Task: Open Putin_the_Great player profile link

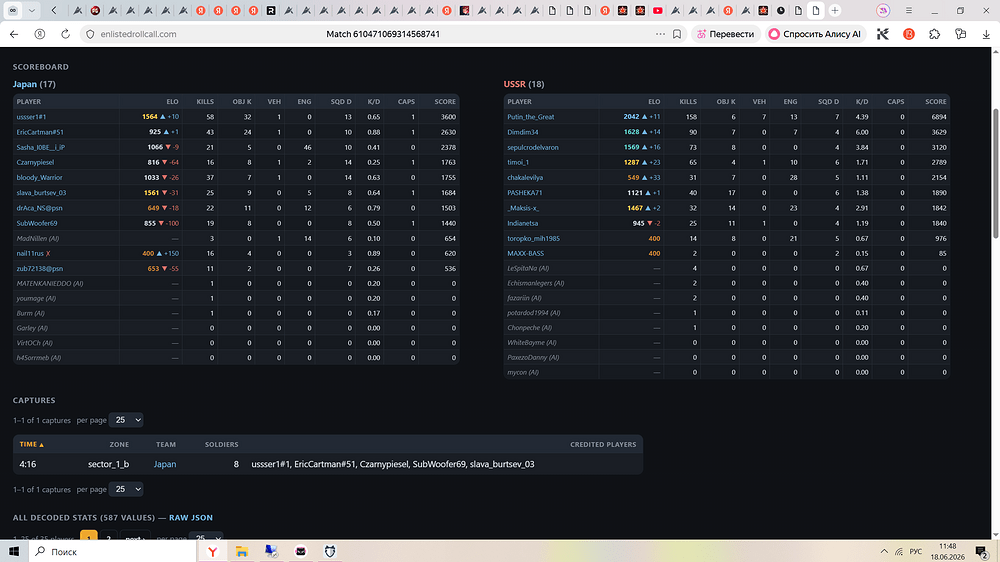Action: click(531, 117)
